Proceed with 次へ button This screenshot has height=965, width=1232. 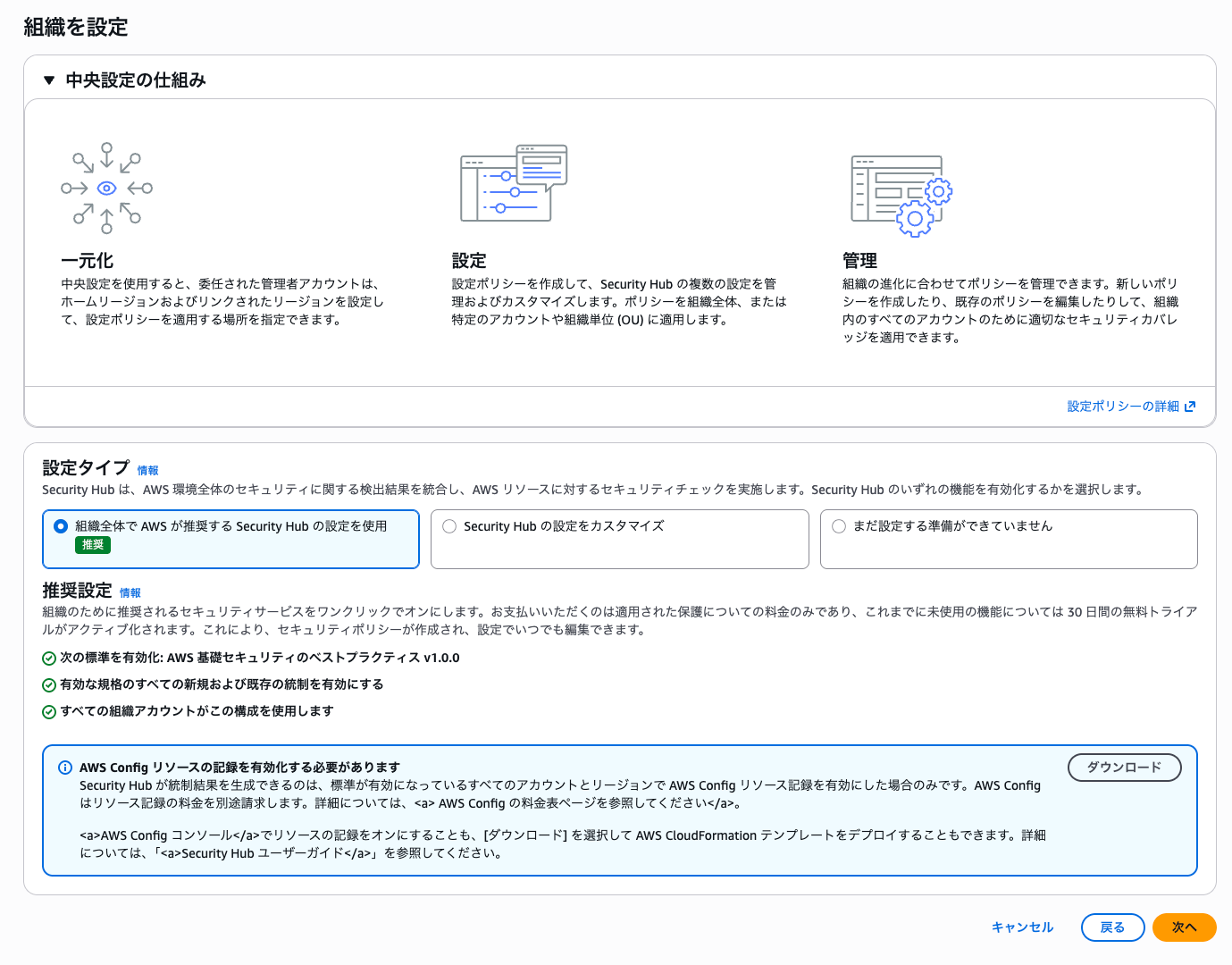pyautogui.click(x=1185, y=927)
